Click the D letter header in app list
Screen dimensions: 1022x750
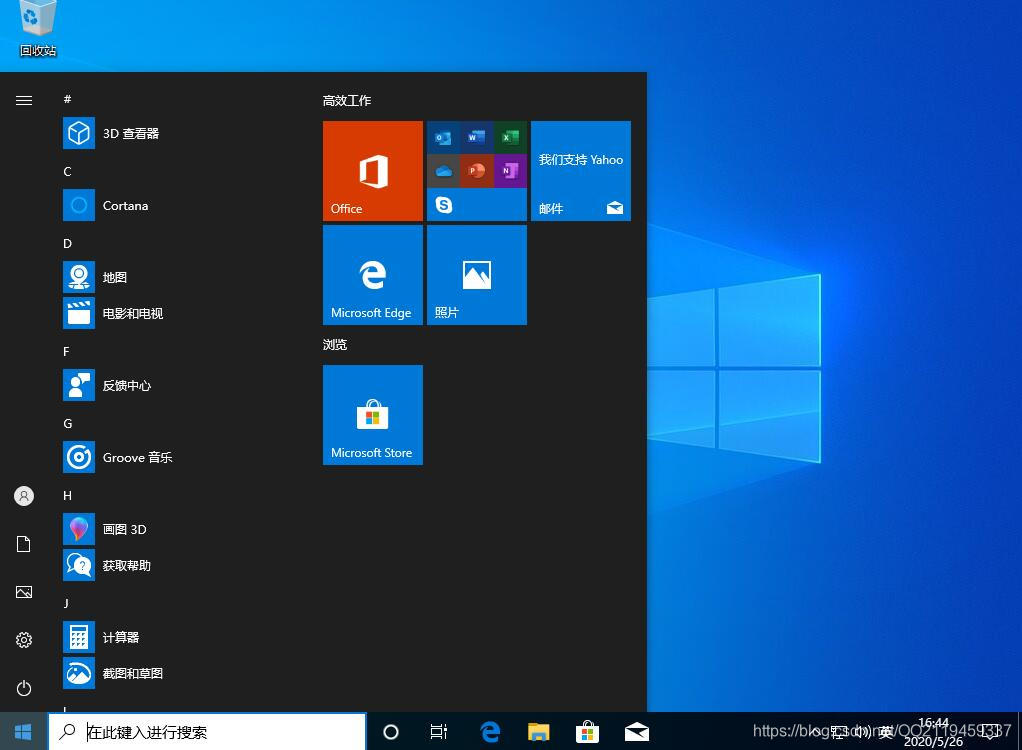[67, 244]
